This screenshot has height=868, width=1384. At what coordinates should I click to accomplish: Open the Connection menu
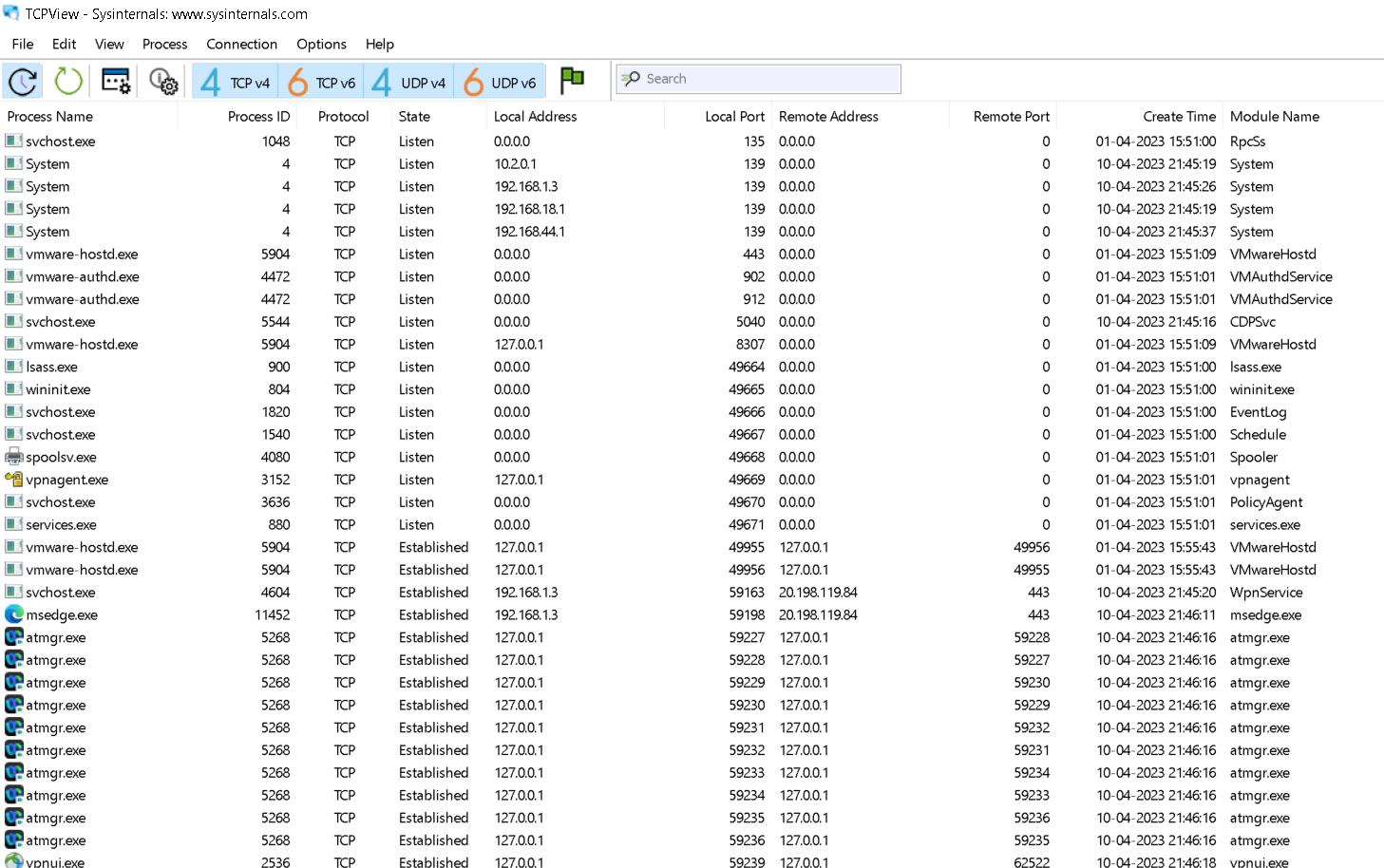[242, 44]
